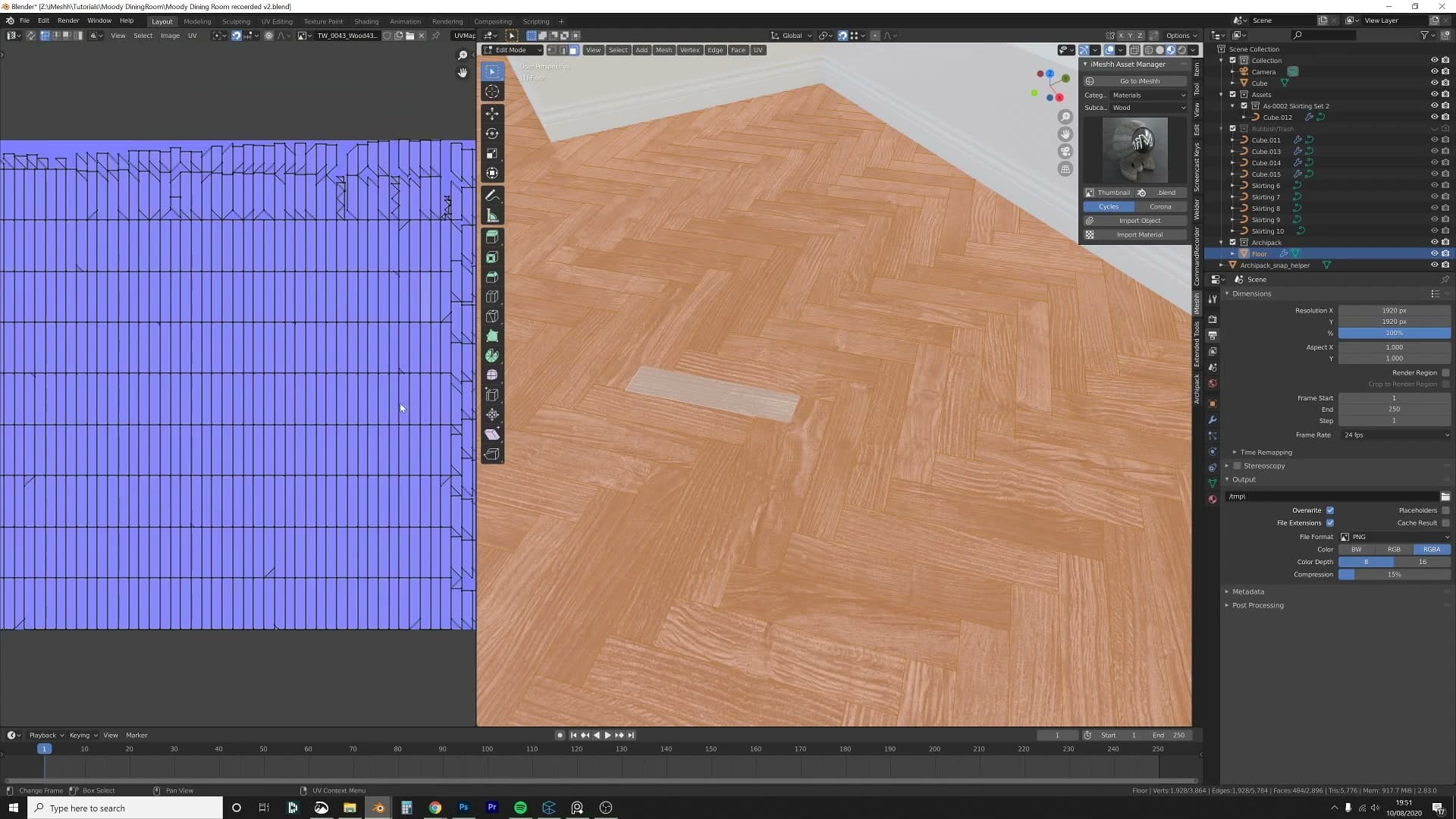Select the Poly Build tool
The height and width of the screenshot is (819, 1456).
(492, 336)
